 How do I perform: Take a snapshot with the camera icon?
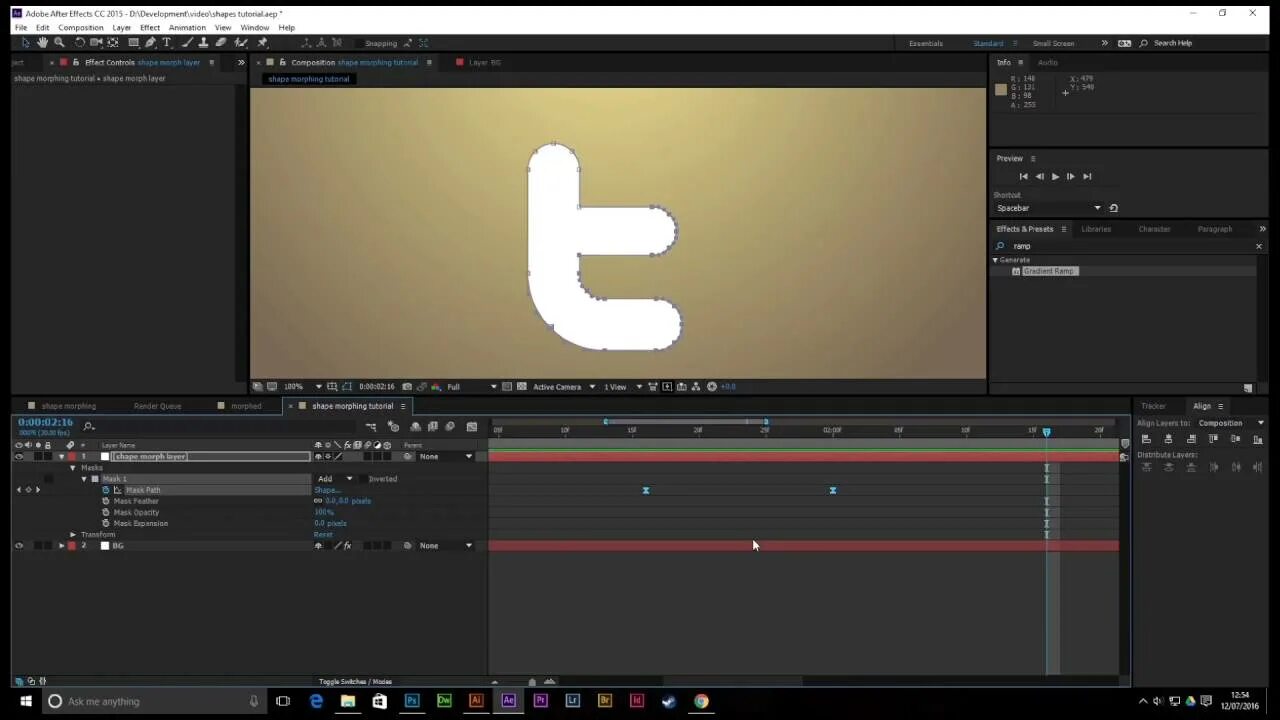406,387
